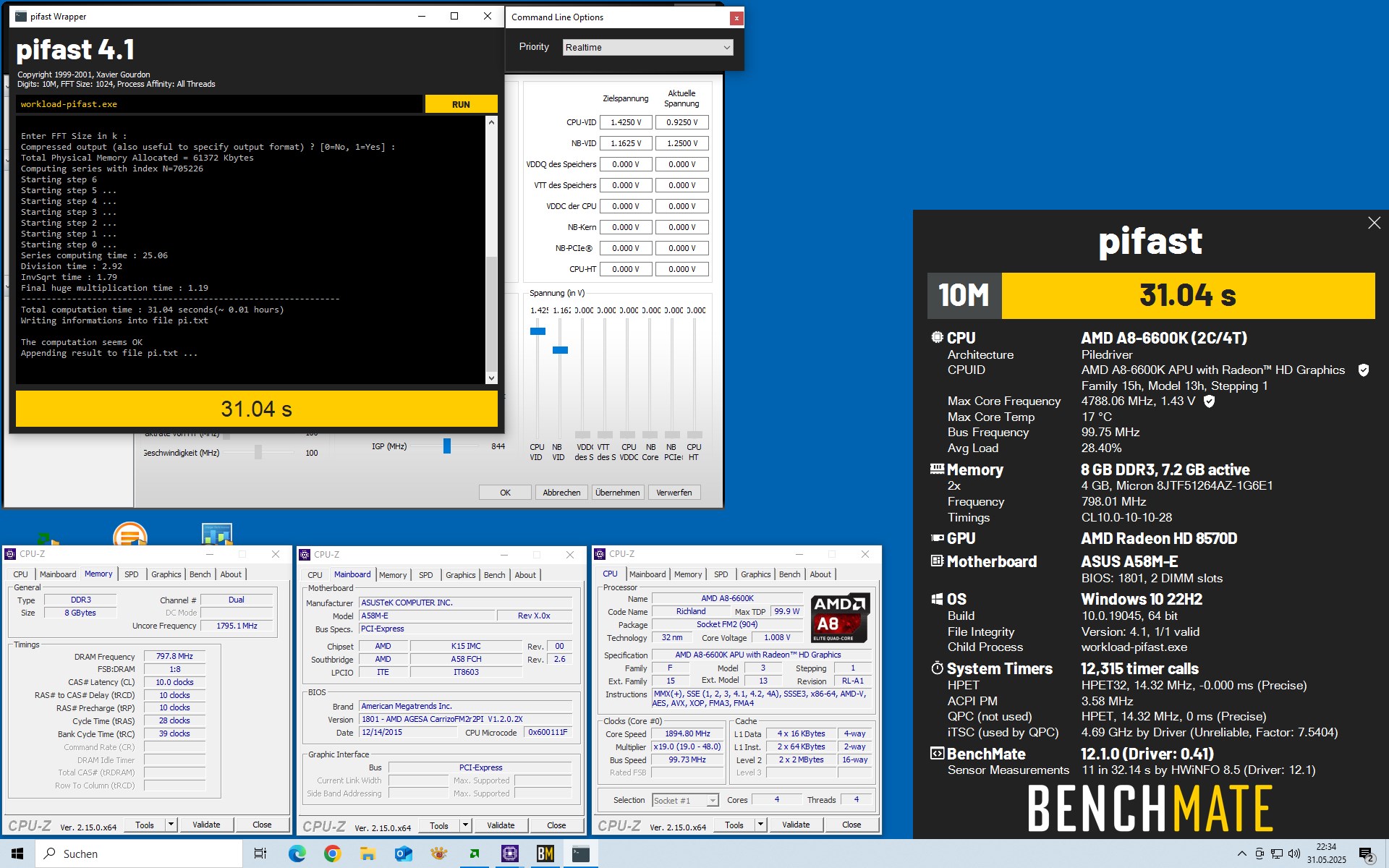
Task: Click the NB-VID Zielspannung 1.1625 V field
Action: click(625, 143)
